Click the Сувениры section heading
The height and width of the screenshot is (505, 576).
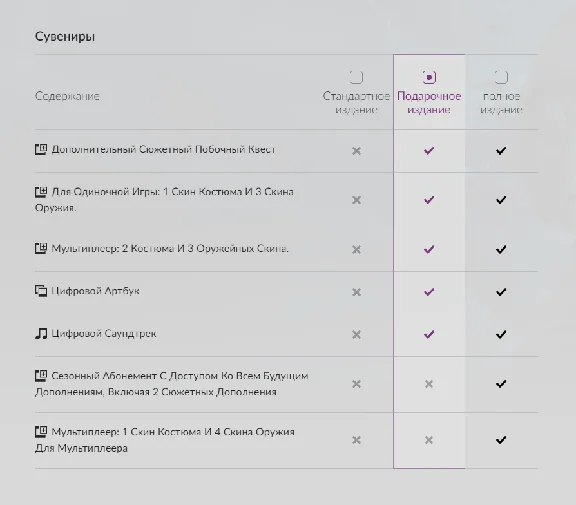pos(65,37)
